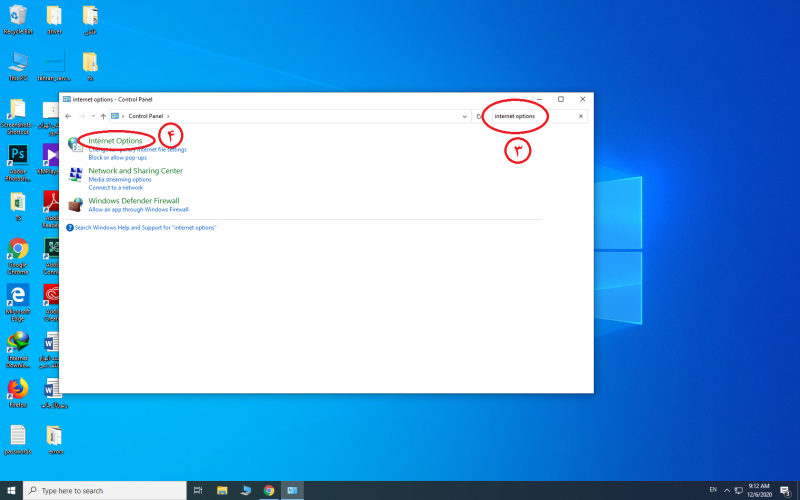Viewport: 800px width, 500px height.
Task: Clear the Control Panel search box
Action: point(581,117)
